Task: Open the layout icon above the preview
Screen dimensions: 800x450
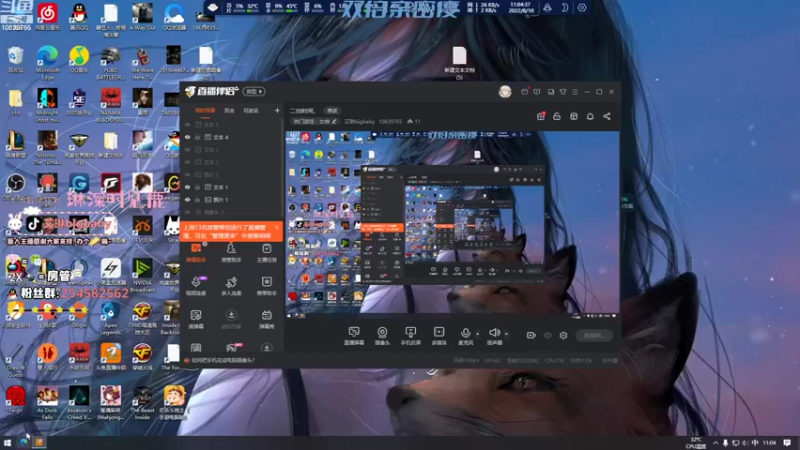Action: pyautogui.click(x=573, y=116)
